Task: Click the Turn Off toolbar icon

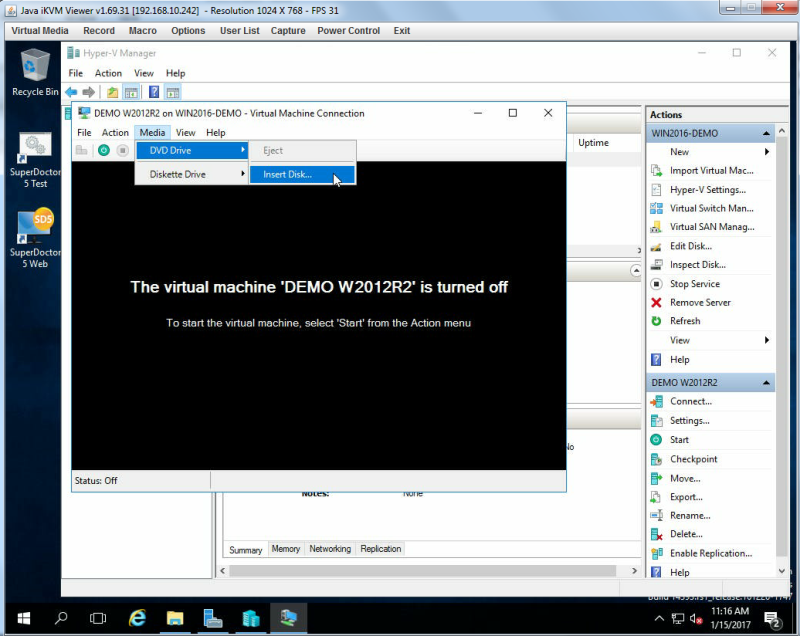Action: pos(122,150)
